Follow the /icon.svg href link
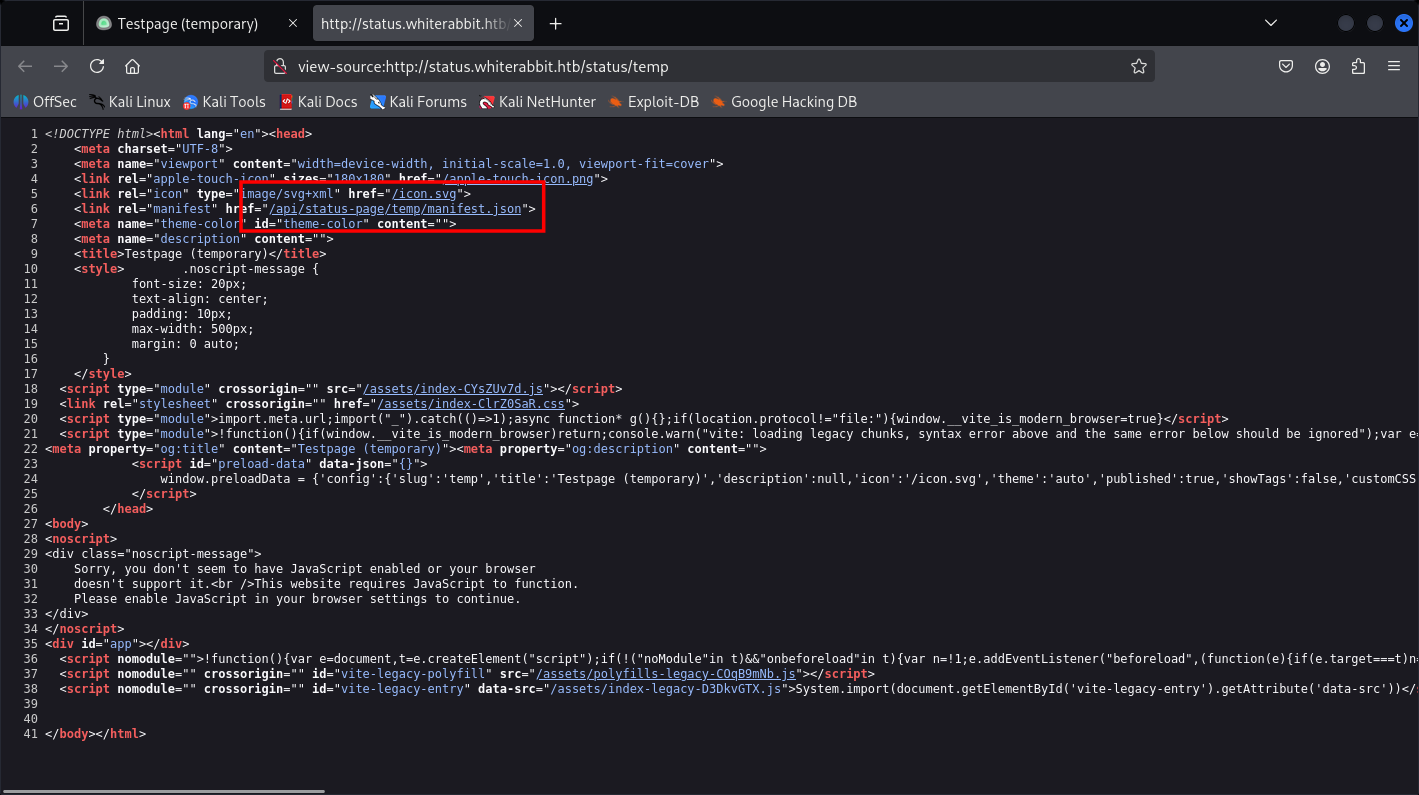The width and height of the screenshot is (1419, 795). click(426, 194)
